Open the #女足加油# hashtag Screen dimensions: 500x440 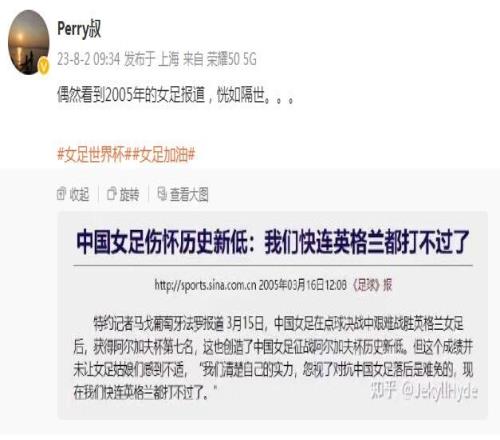click(x=161, y=155)
